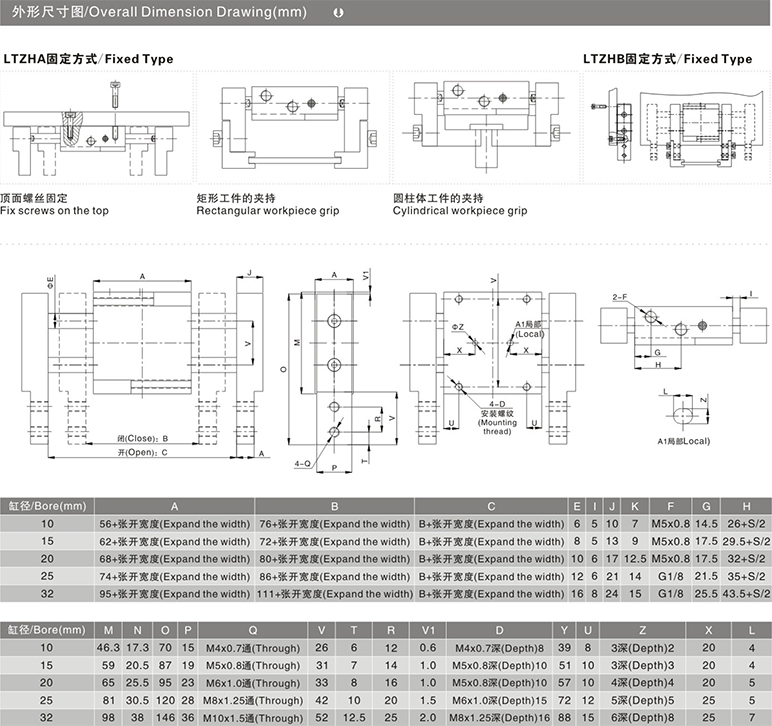This screenshot has height=726, width=772.
Task: Click the side view drawing with M and O
Action: click(x=341, y=372)
